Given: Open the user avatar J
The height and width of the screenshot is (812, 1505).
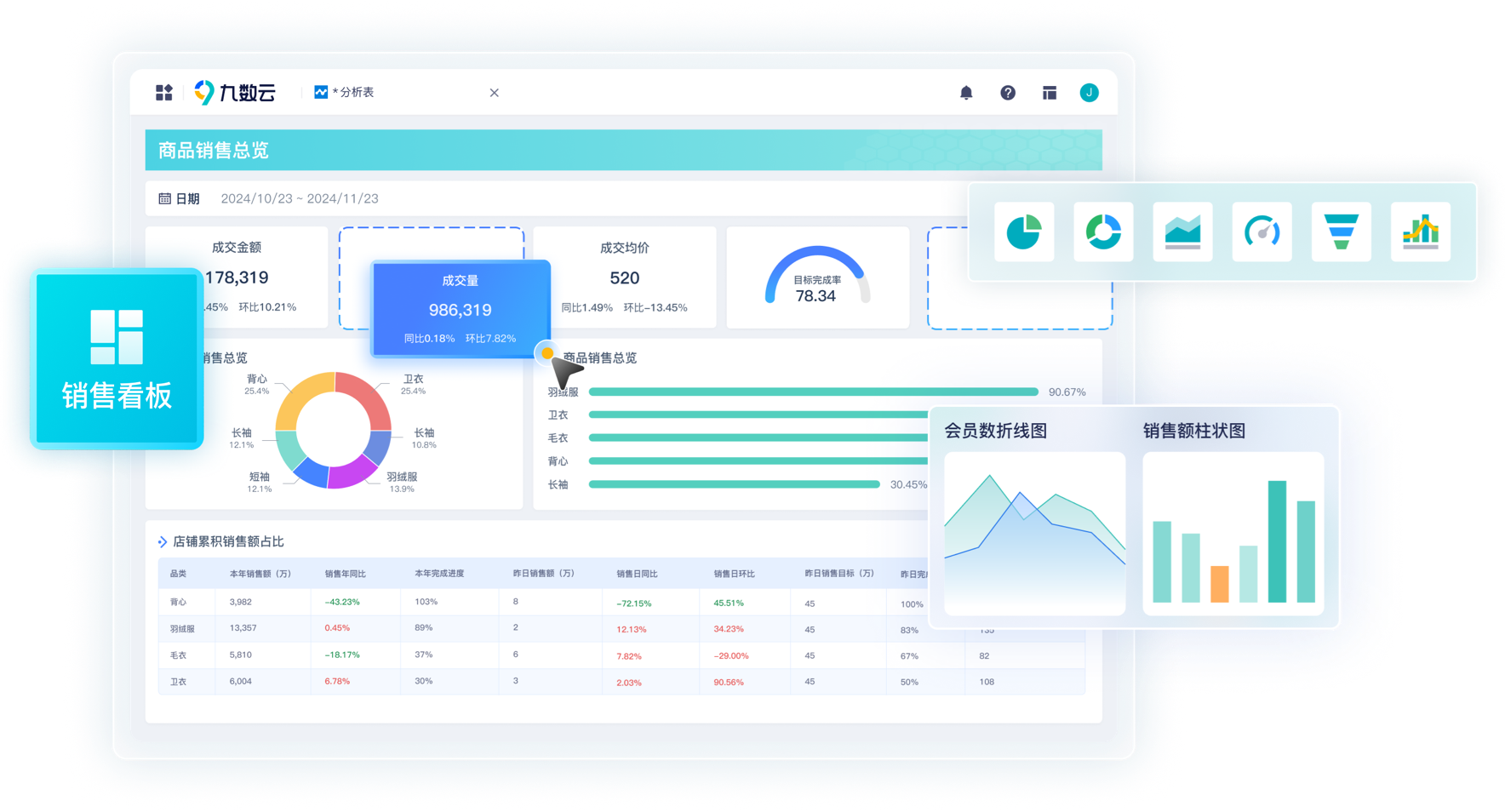Looking at the screenshot, I should [1090, 93].
